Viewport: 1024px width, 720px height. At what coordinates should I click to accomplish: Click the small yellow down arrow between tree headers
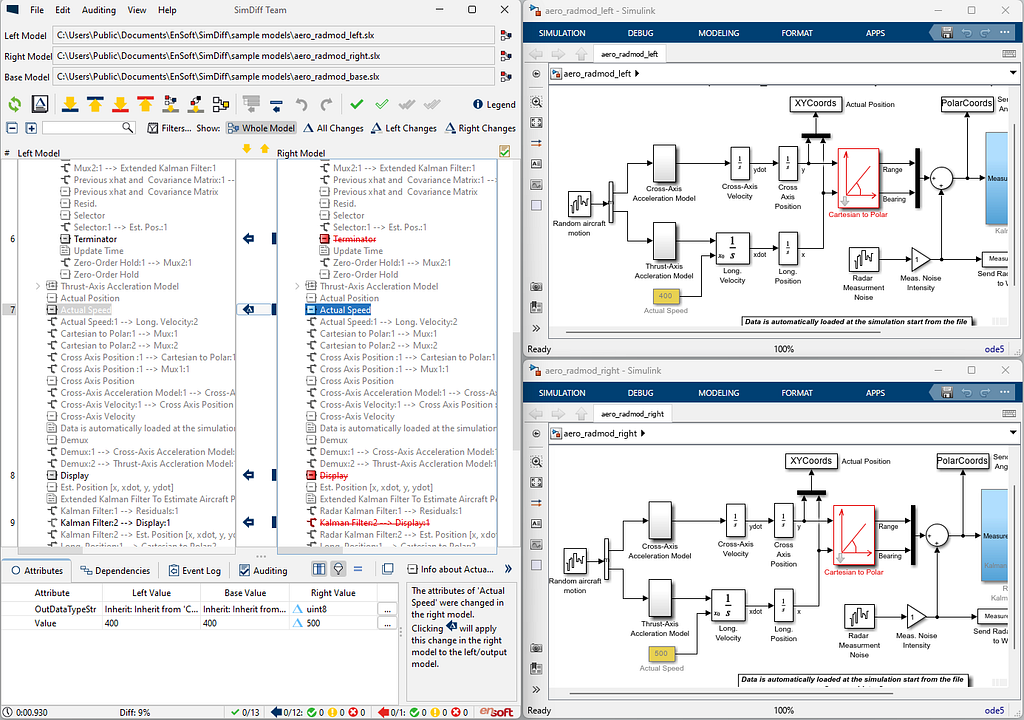(x=247, y=150)
